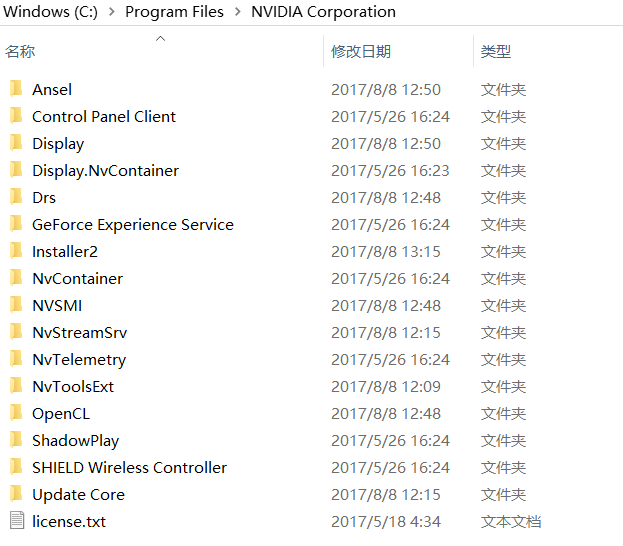Click the date 2017/8/8 12:09 for NvToolsExt
The image size is (623, 546).
tap(386, 387)
